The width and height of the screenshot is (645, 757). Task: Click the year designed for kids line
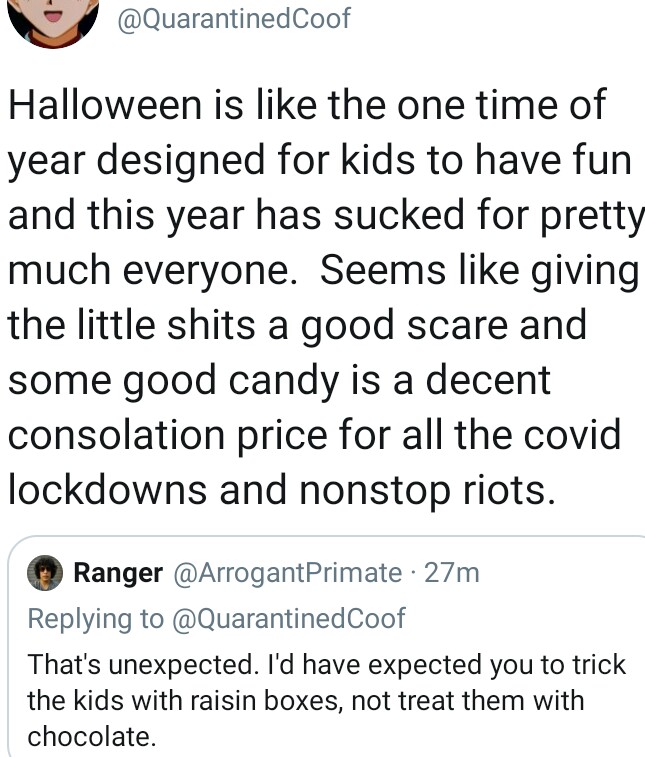coord(320,160)
